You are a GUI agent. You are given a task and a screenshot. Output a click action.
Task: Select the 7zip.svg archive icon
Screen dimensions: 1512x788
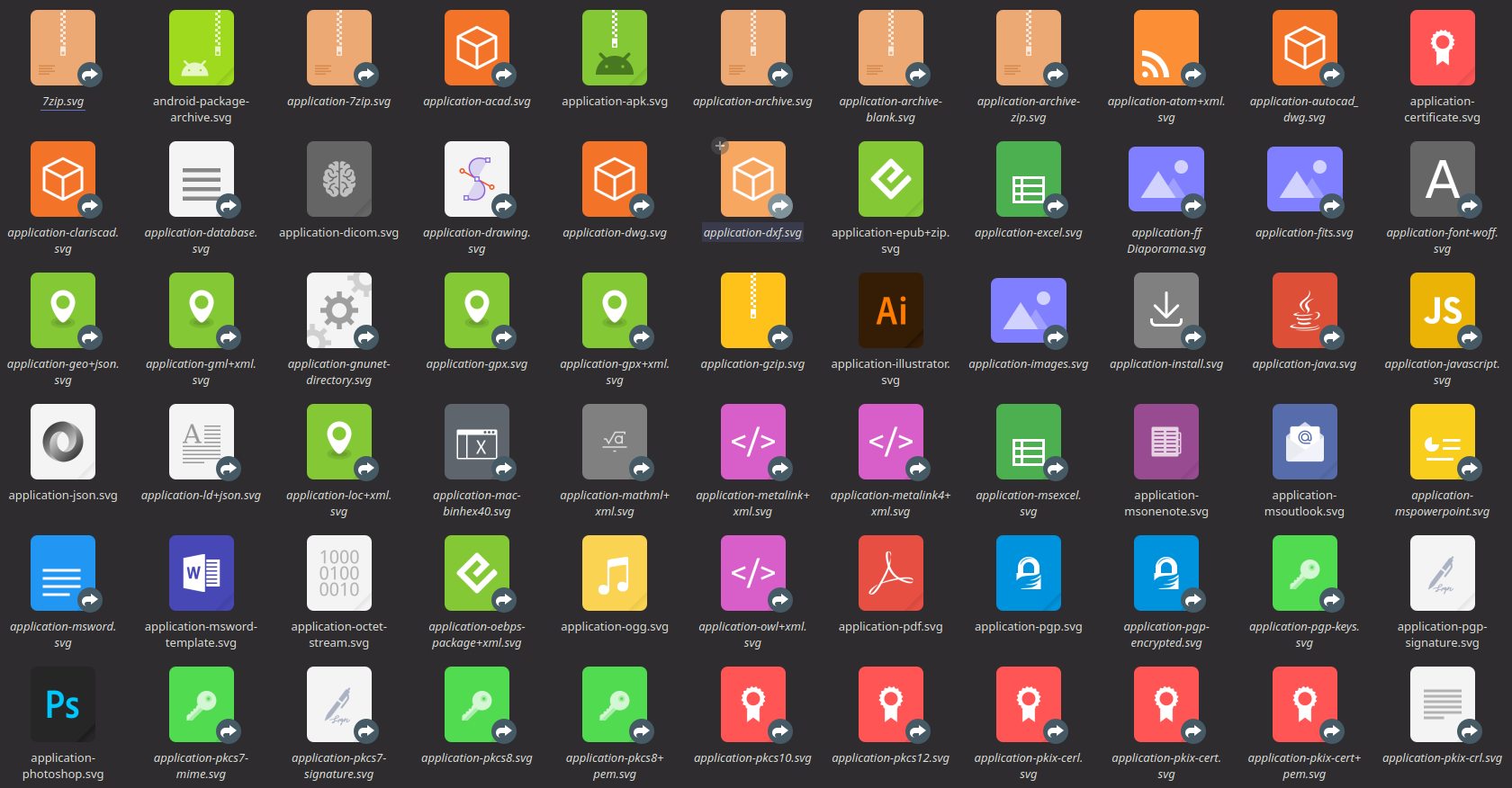coord(63,48)
